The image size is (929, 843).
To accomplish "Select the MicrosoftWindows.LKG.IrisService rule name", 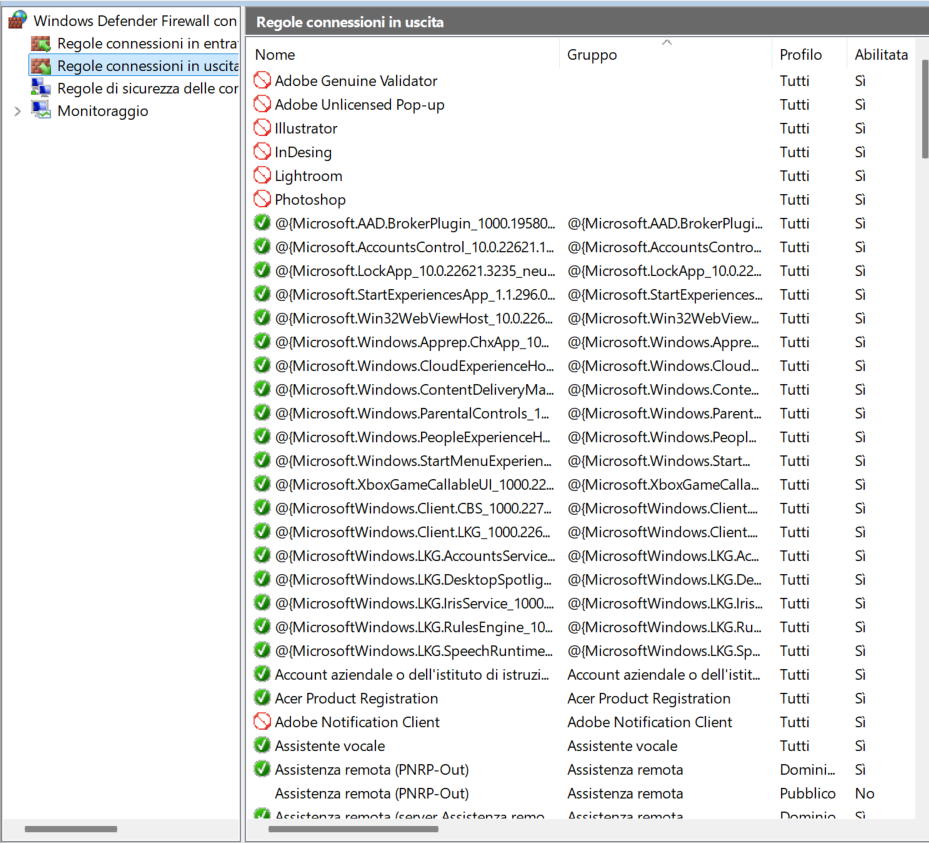I will pos(414,603).
